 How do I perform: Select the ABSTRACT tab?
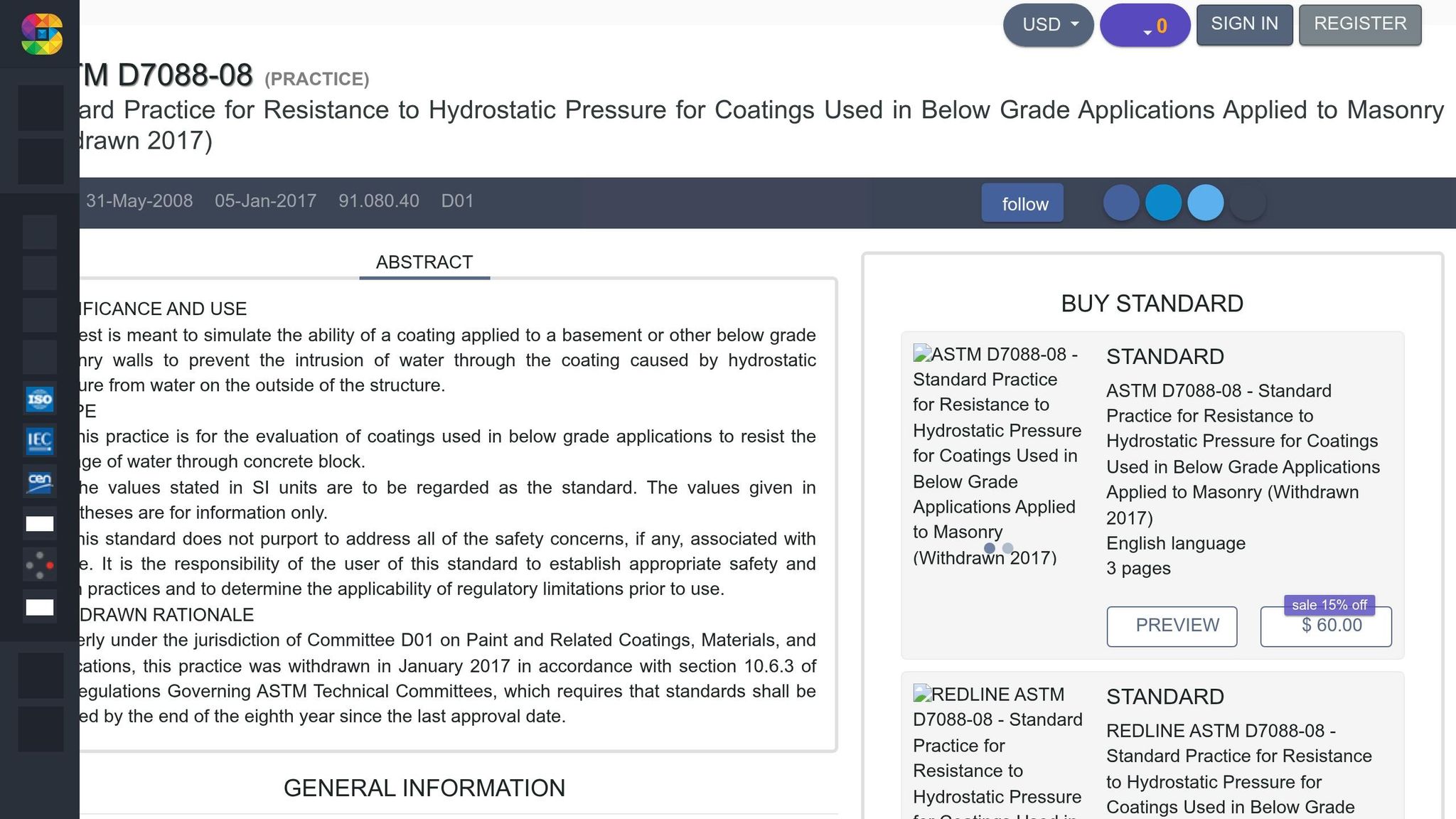click(x=424, y=262)
